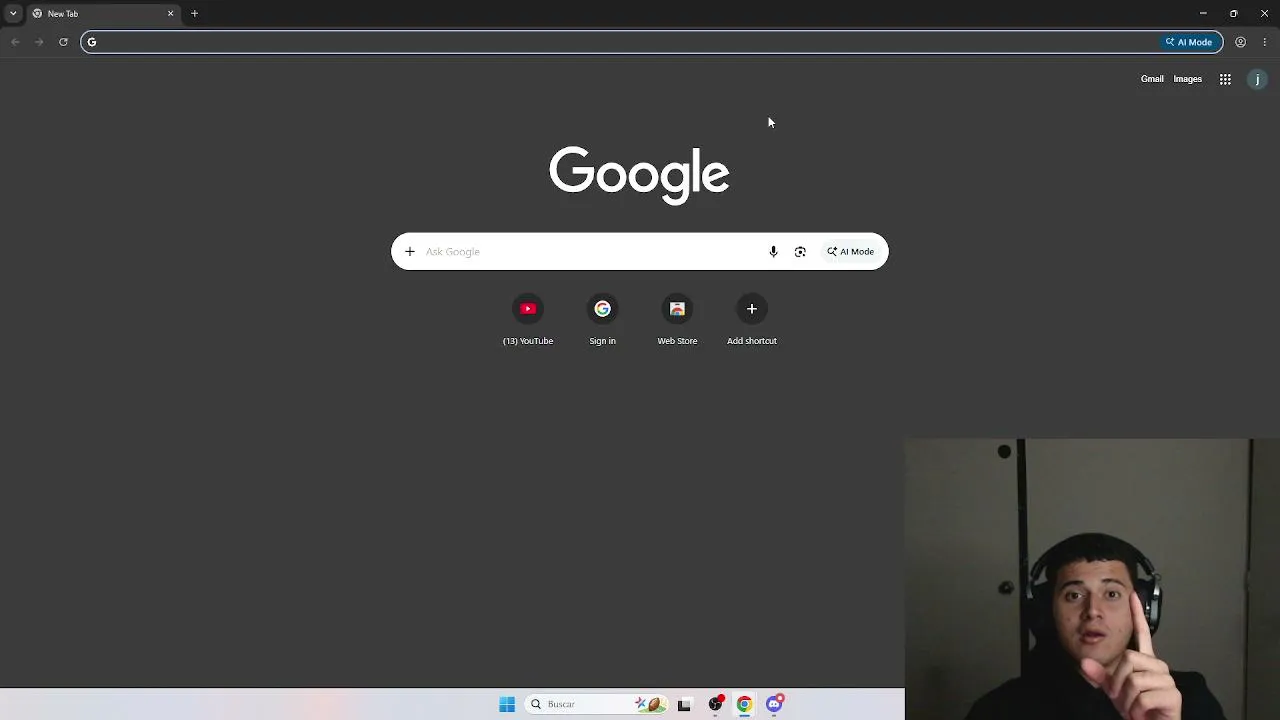The height and width of the screenshot is (720, 1280).
Task: Close the New Tab tab
Action: coord(170,14)
